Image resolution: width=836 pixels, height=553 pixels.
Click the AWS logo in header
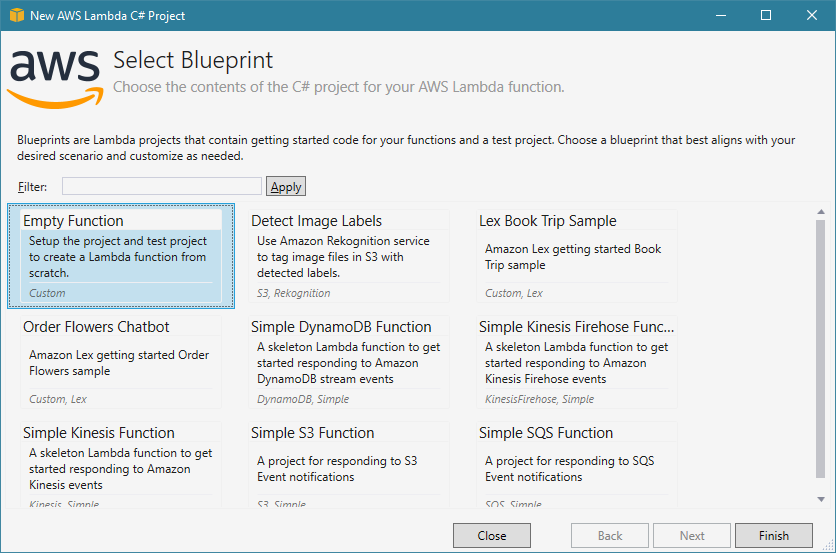(55, 75)
